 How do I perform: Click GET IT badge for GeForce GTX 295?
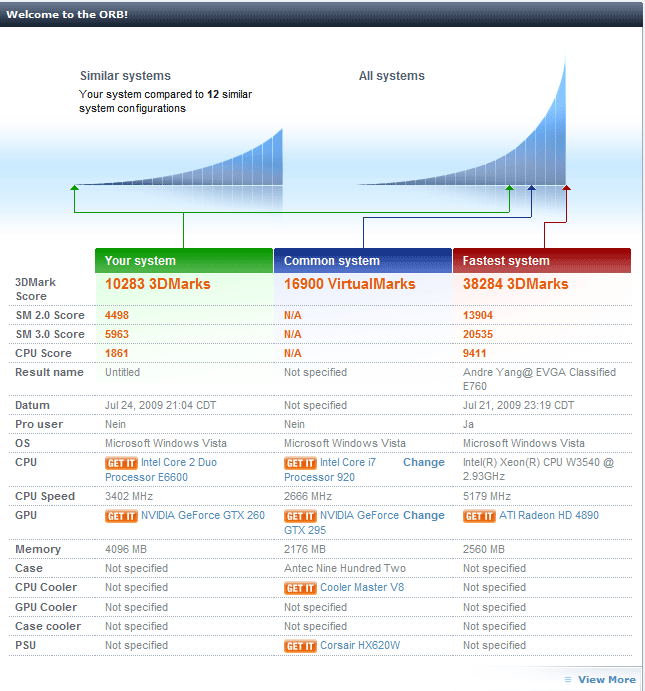300,516
